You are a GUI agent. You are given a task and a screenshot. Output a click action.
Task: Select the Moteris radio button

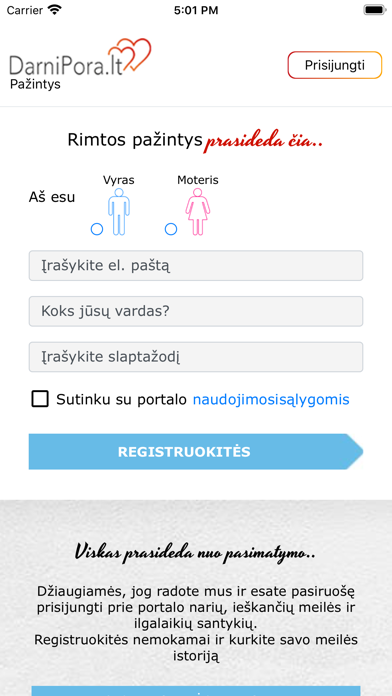[171, 229]
